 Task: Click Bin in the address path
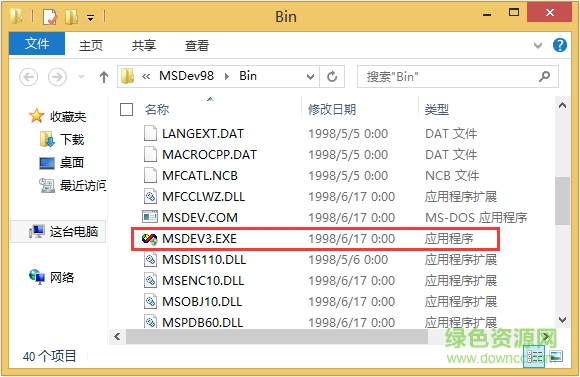(248, 76)
